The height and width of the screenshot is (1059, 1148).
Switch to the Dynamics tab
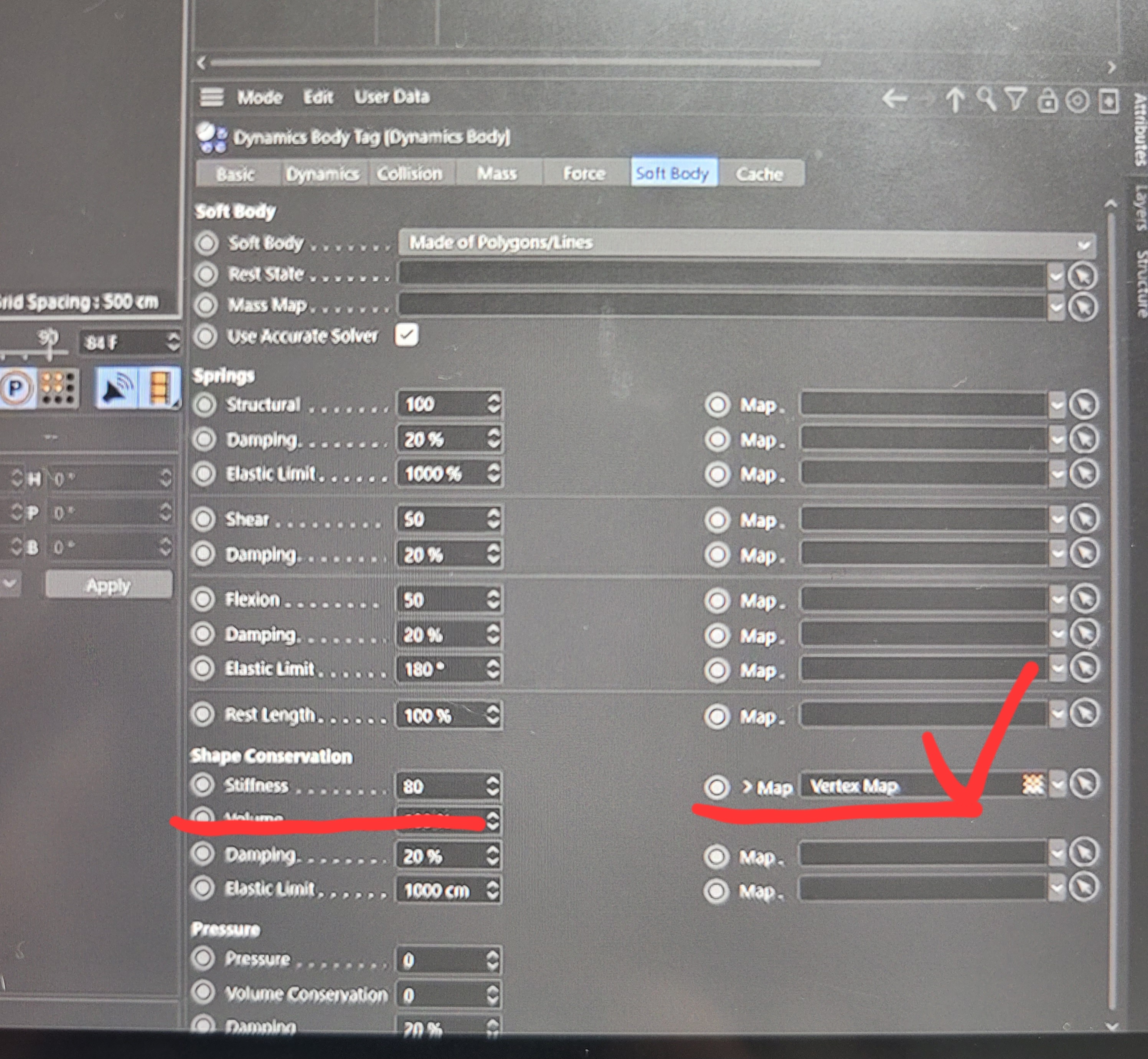[x=323, y=173]
